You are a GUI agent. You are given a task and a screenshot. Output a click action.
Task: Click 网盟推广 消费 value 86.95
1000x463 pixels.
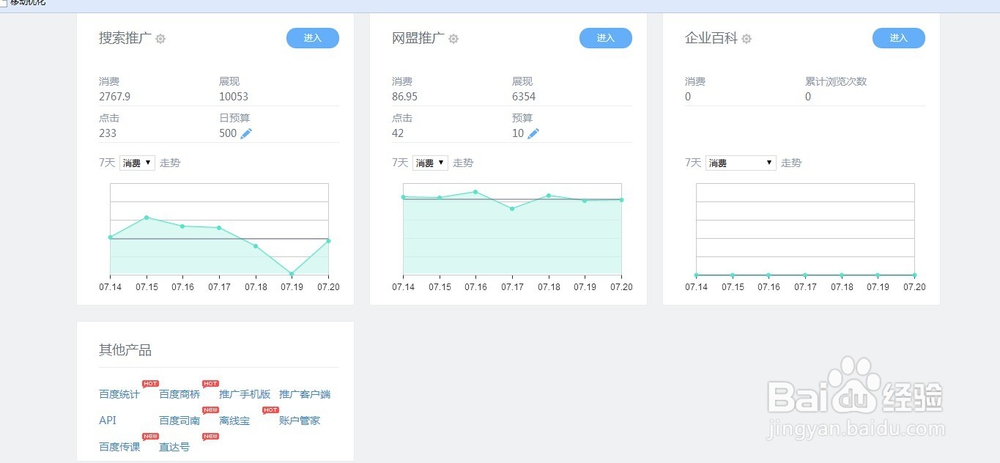point(405,97)
